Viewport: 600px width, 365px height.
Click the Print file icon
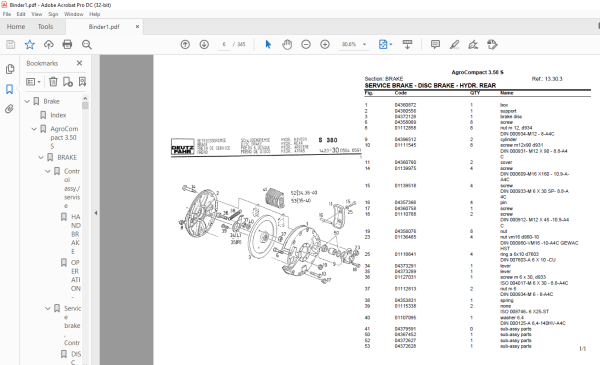point(67,44)
